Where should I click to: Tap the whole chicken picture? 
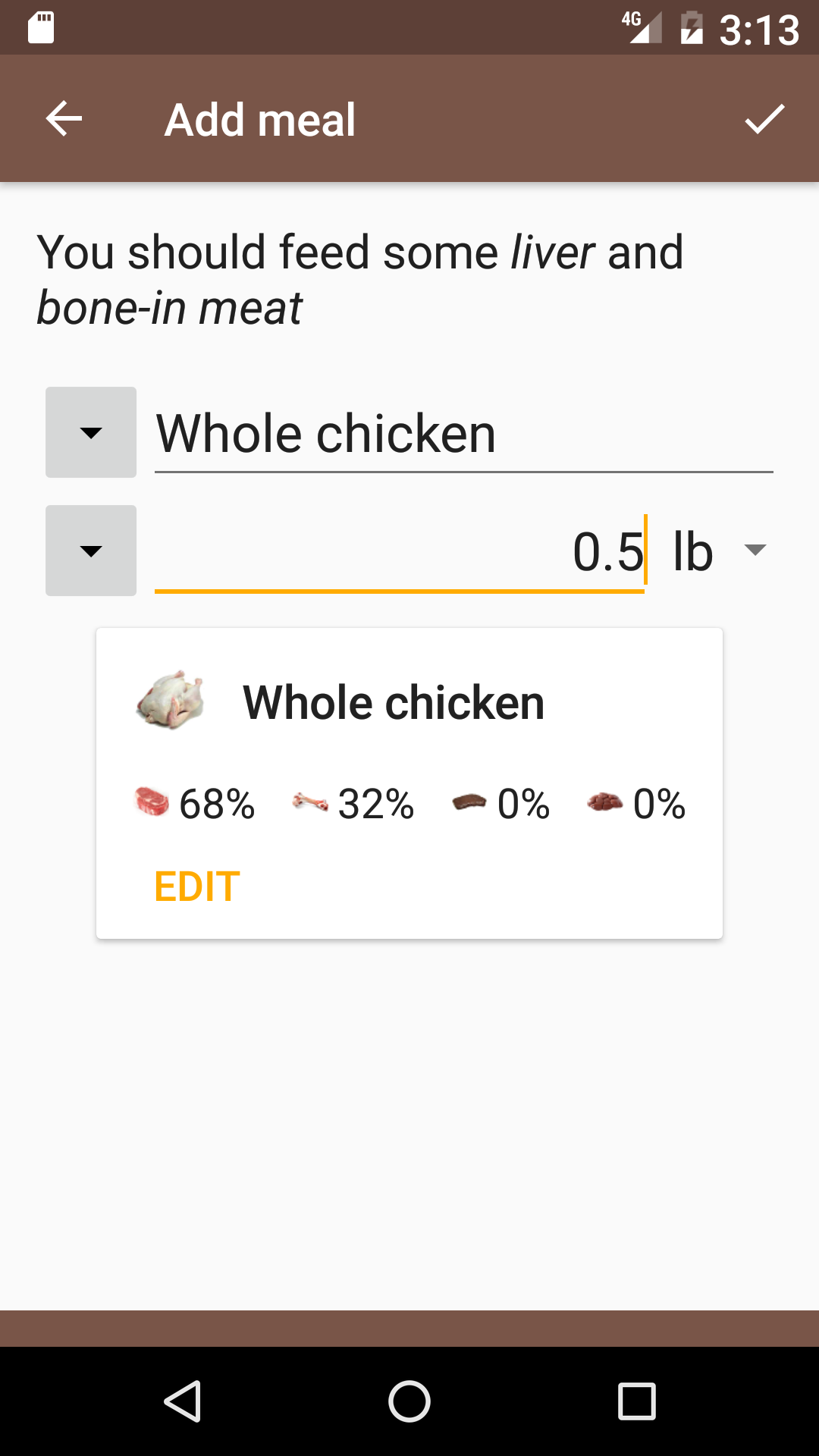171,700
